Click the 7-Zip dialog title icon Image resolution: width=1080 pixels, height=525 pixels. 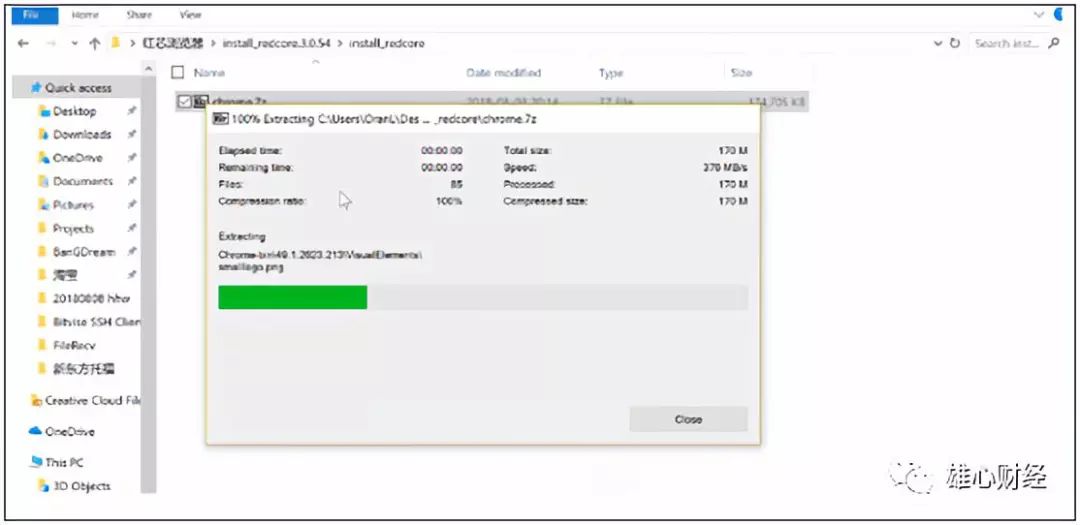click(x=220, y=119)
